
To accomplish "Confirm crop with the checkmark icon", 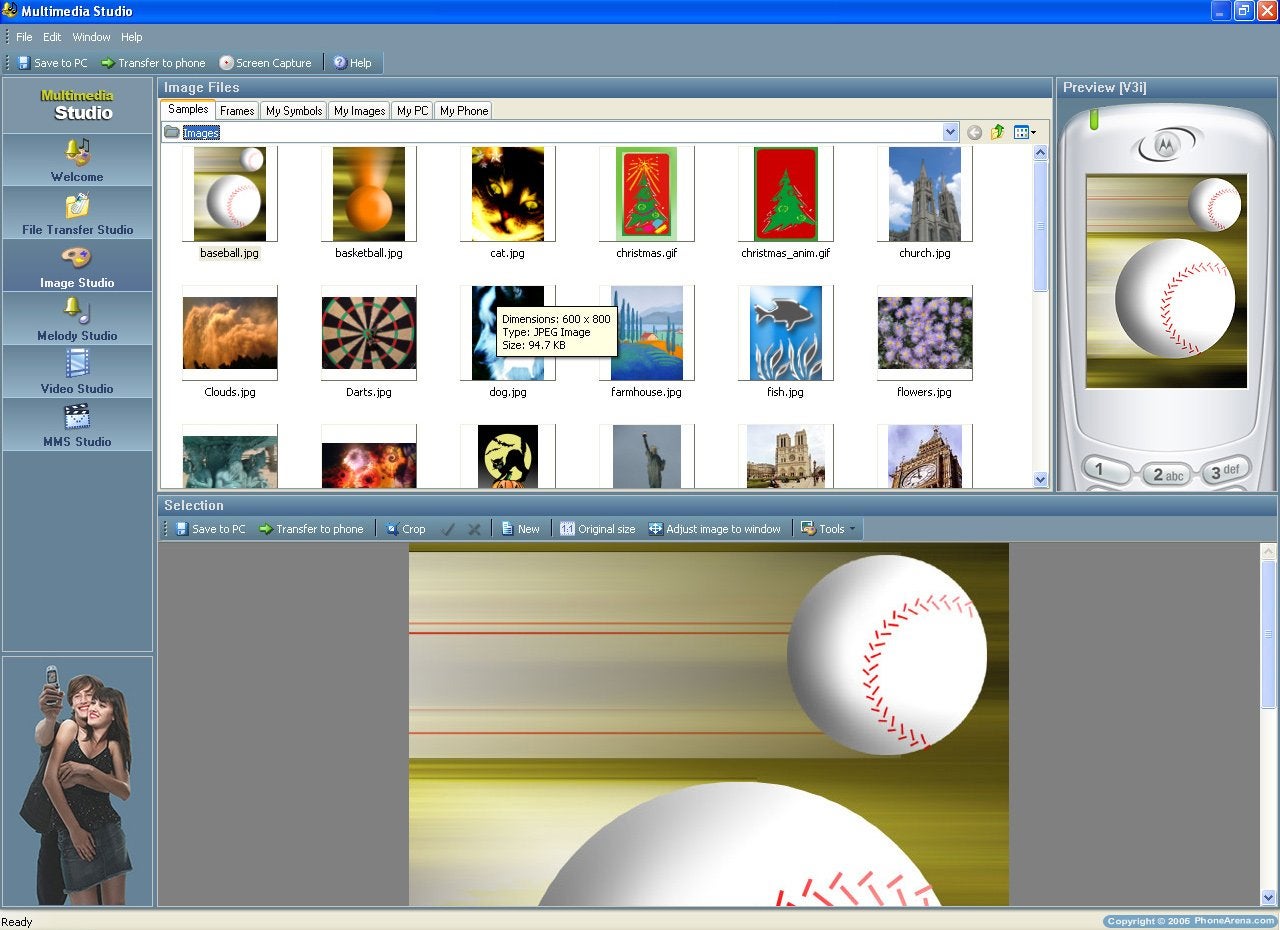I will click(448, 529).
